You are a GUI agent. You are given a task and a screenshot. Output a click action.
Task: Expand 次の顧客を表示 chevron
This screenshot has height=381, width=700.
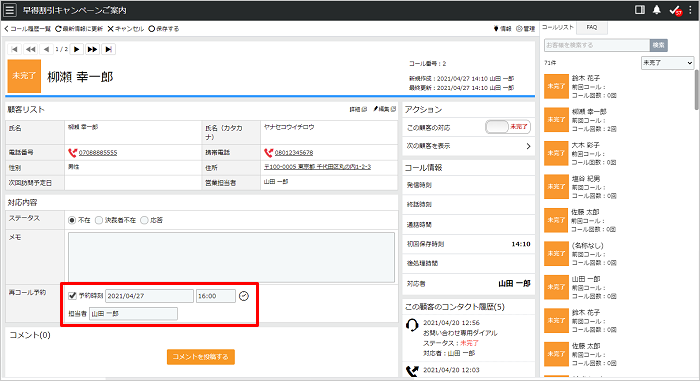(529, 146)
